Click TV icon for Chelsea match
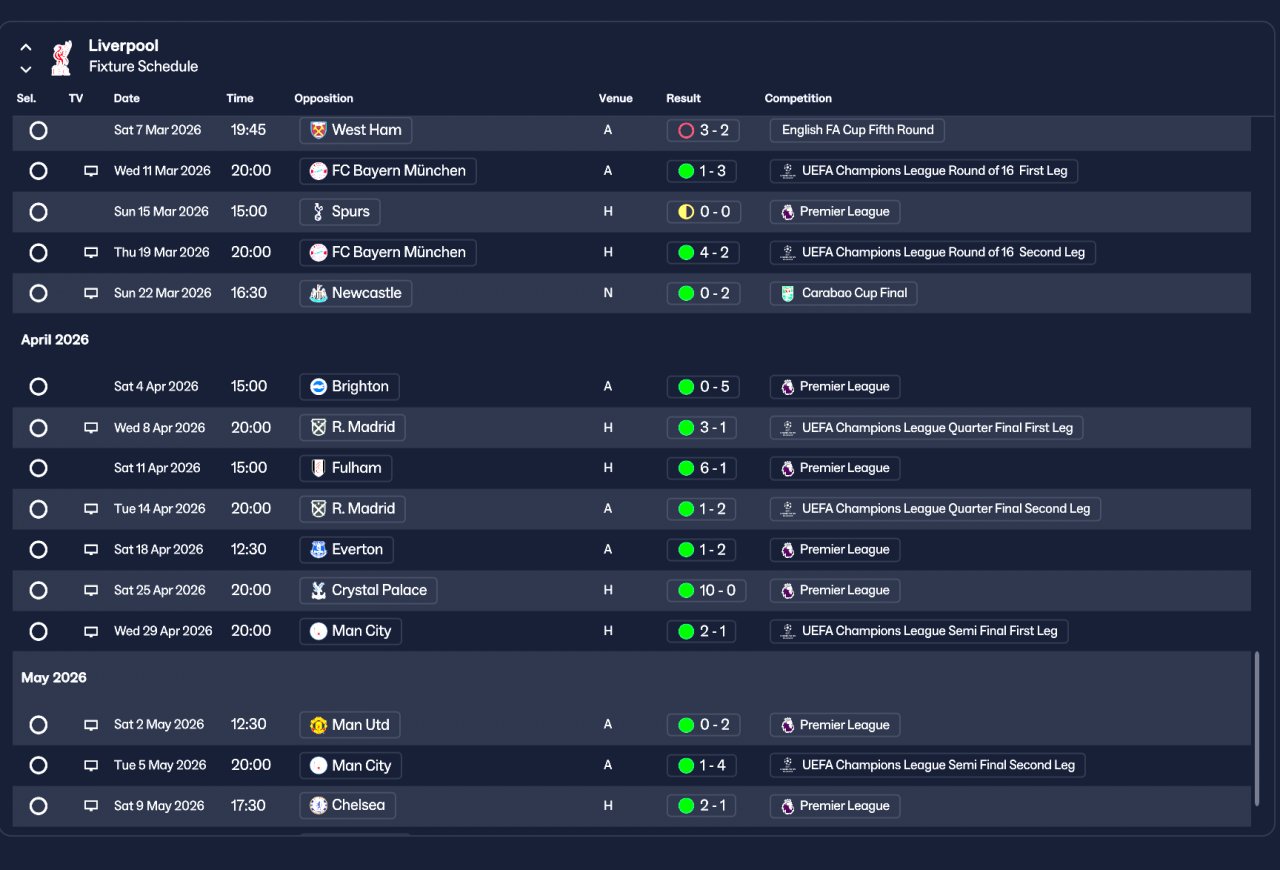1280x870 pixels. (91, 806)
